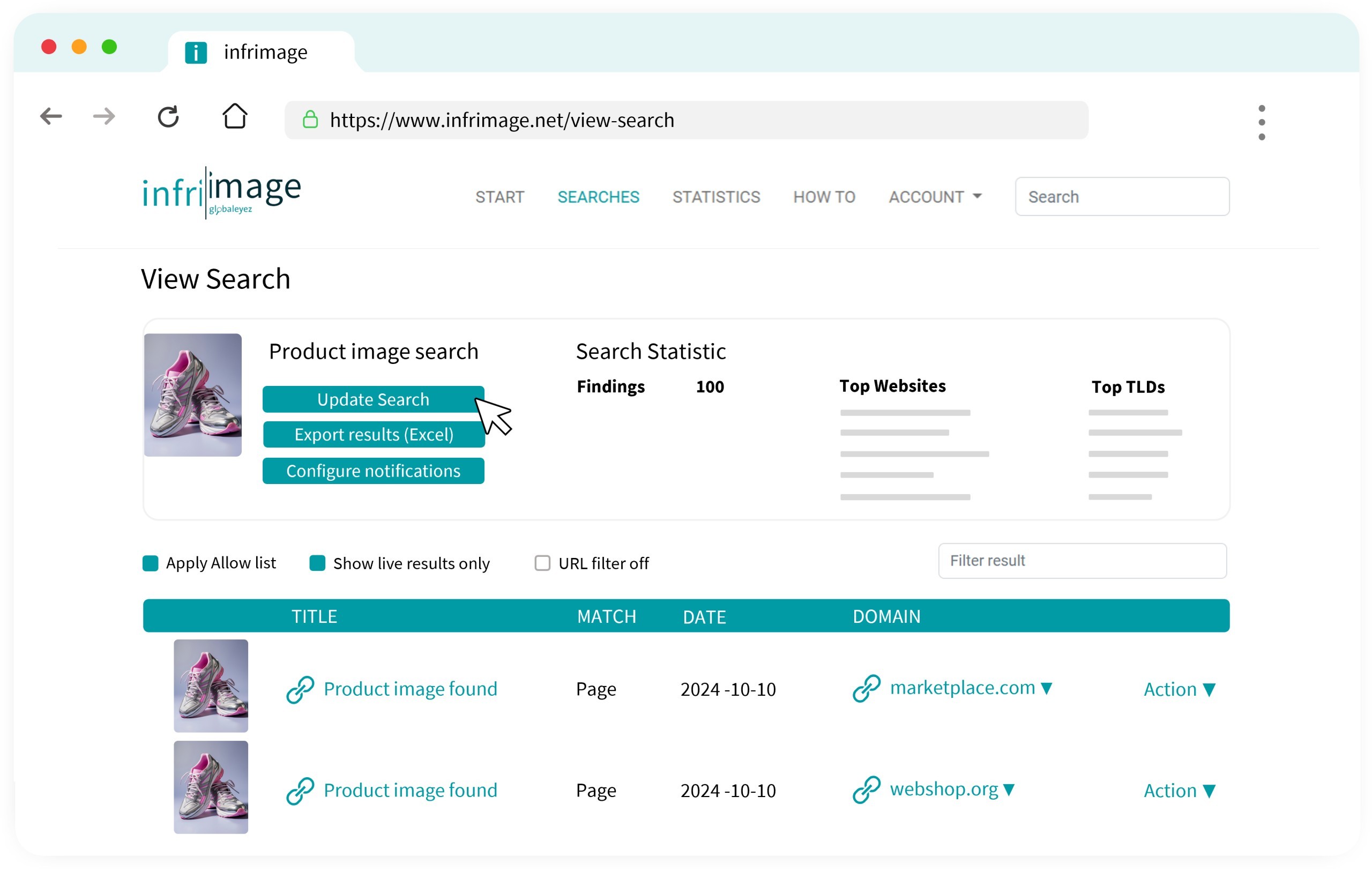Uncheck Apply Allow list checkbox
Image resolution: width=1372 pixels, height=871 pixels.
tap(151, 563)
